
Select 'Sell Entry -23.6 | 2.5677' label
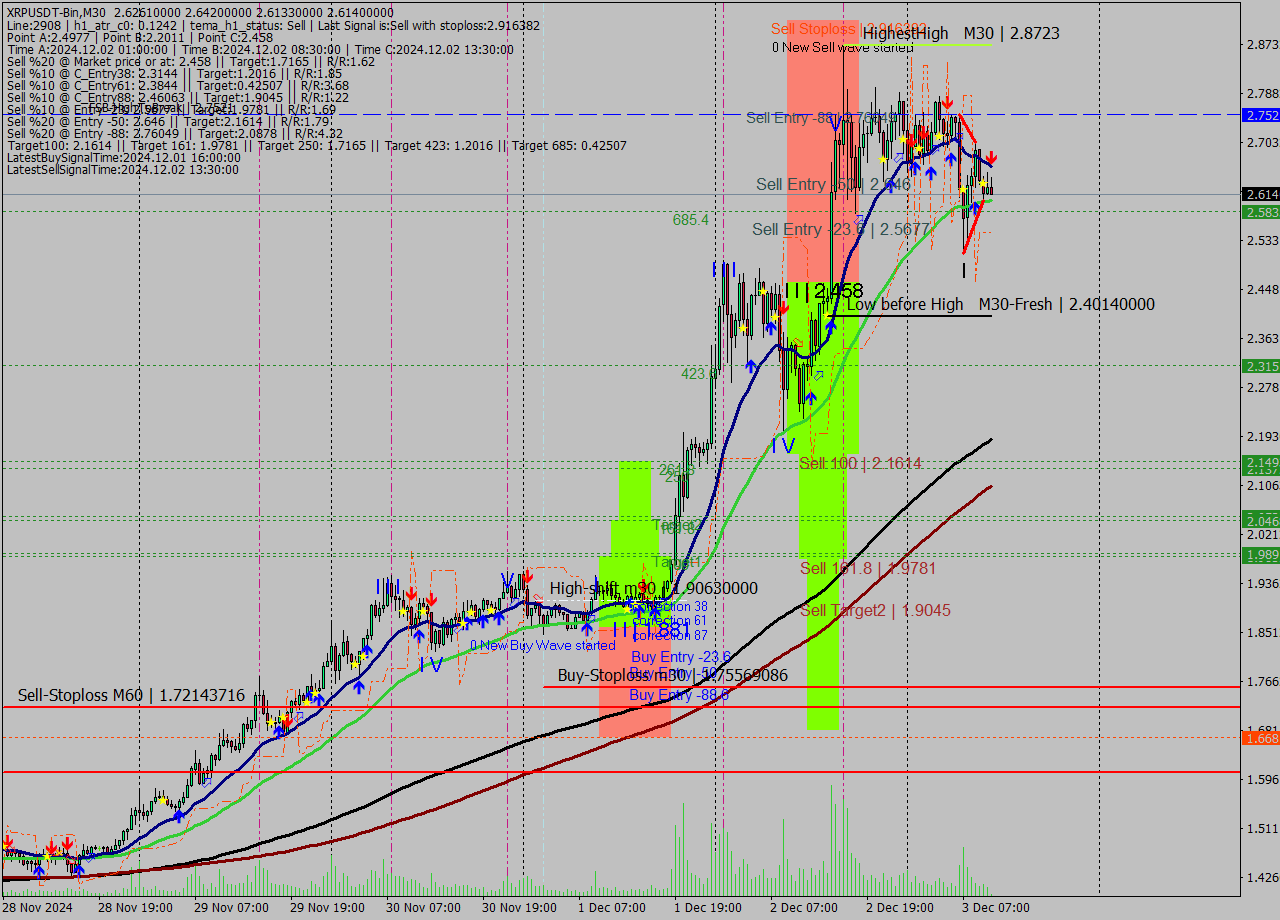point(841,229)
